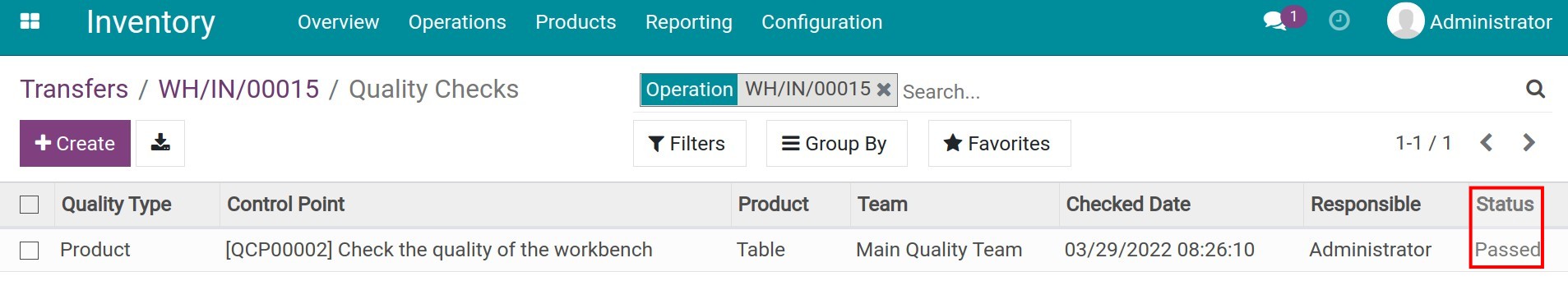The width and height of the screenshot is (1568, 304).
Task: Click the Inventory app title
Action: coord(150,22)
